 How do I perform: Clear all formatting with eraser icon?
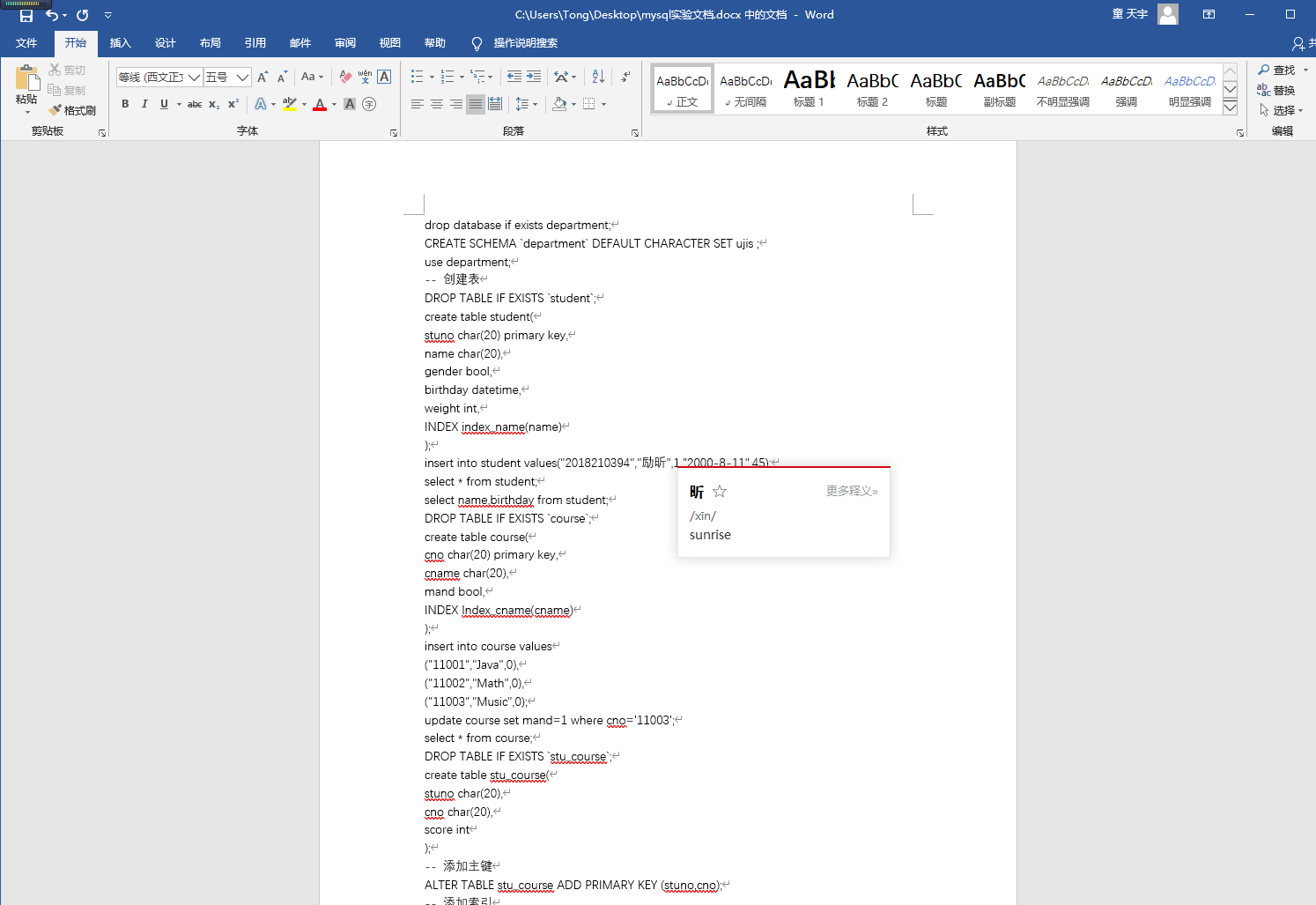[345, 78]
